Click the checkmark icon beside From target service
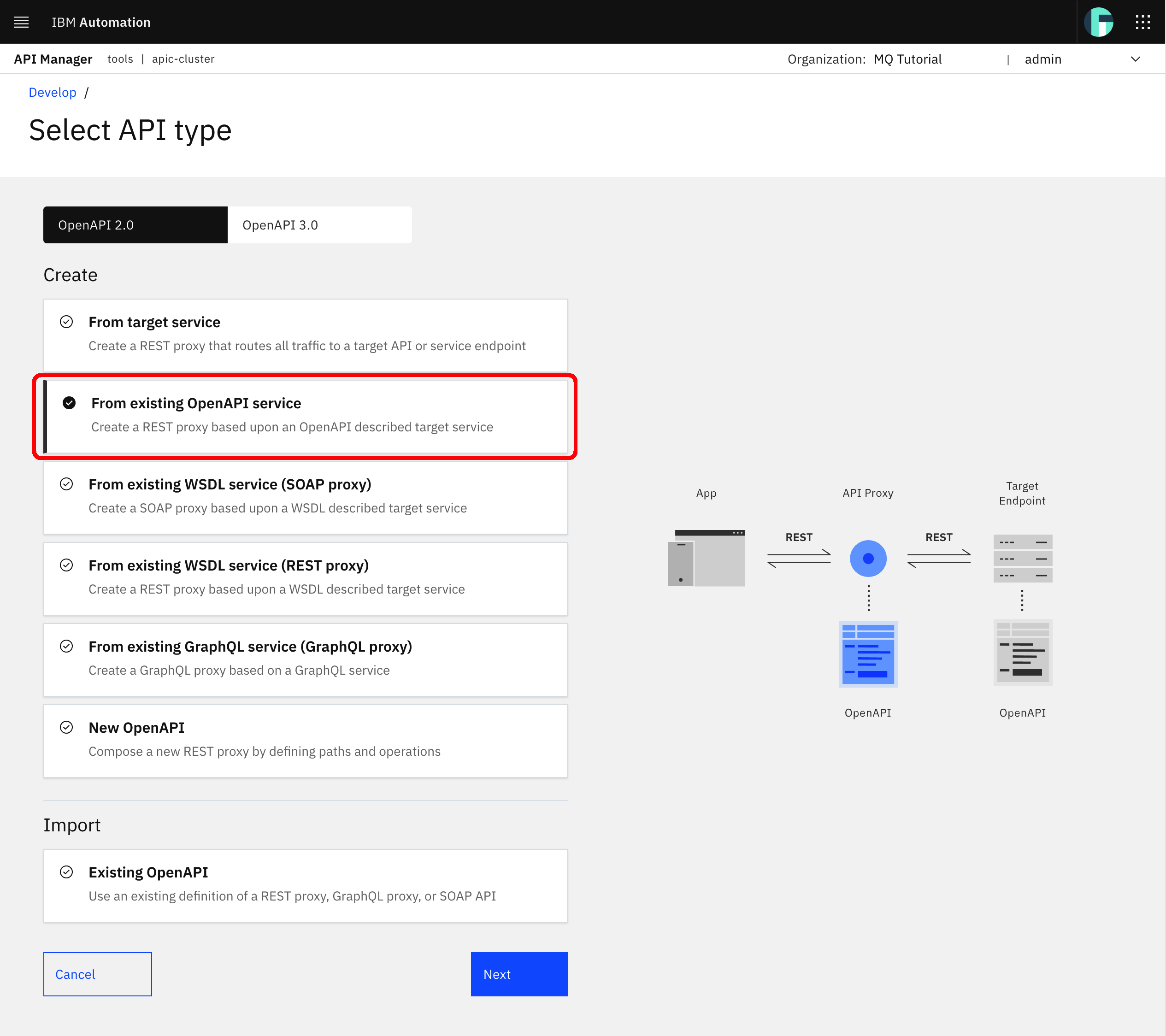This screenshot has height=1036, width=1166. [67, 322]
